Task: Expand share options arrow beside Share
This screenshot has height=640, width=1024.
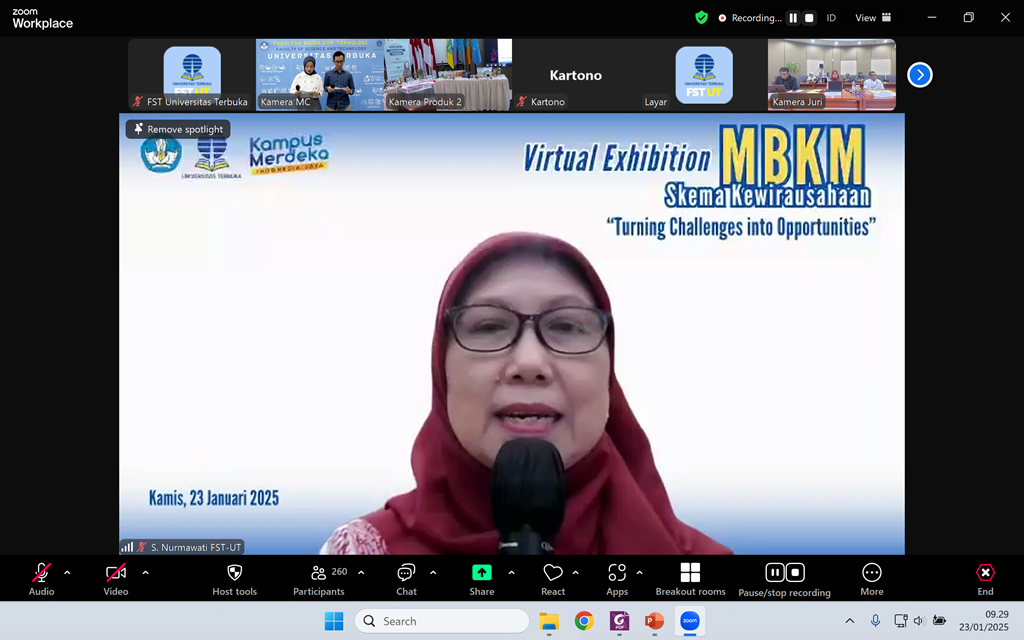Action: point(511,573)
